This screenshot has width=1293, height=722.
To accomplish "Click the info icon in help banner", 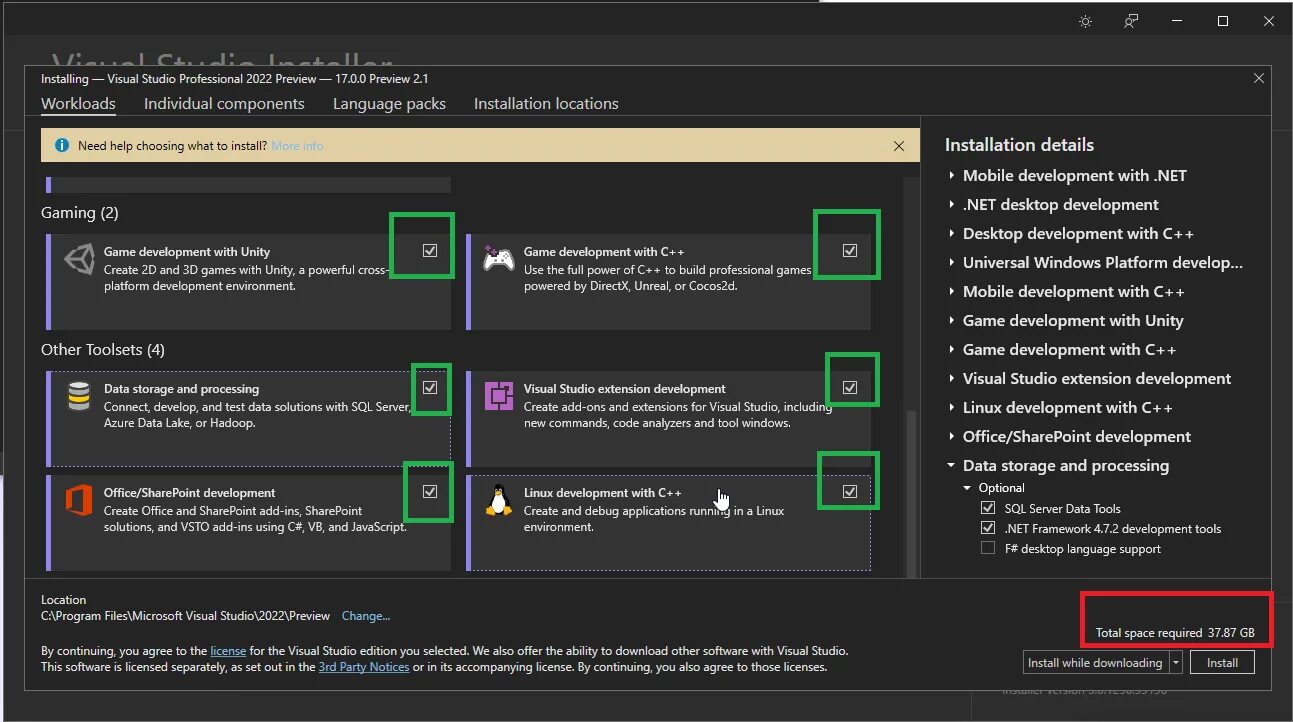I will (62, 146).
